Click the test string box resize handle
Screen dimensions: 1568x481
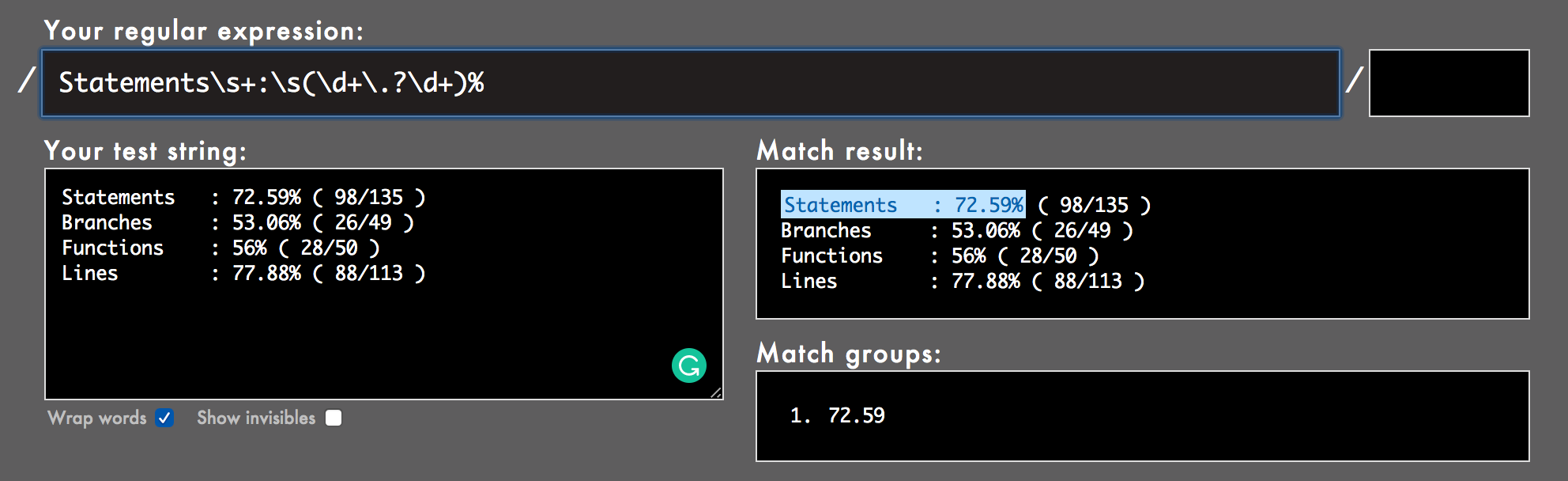[716, 392]
